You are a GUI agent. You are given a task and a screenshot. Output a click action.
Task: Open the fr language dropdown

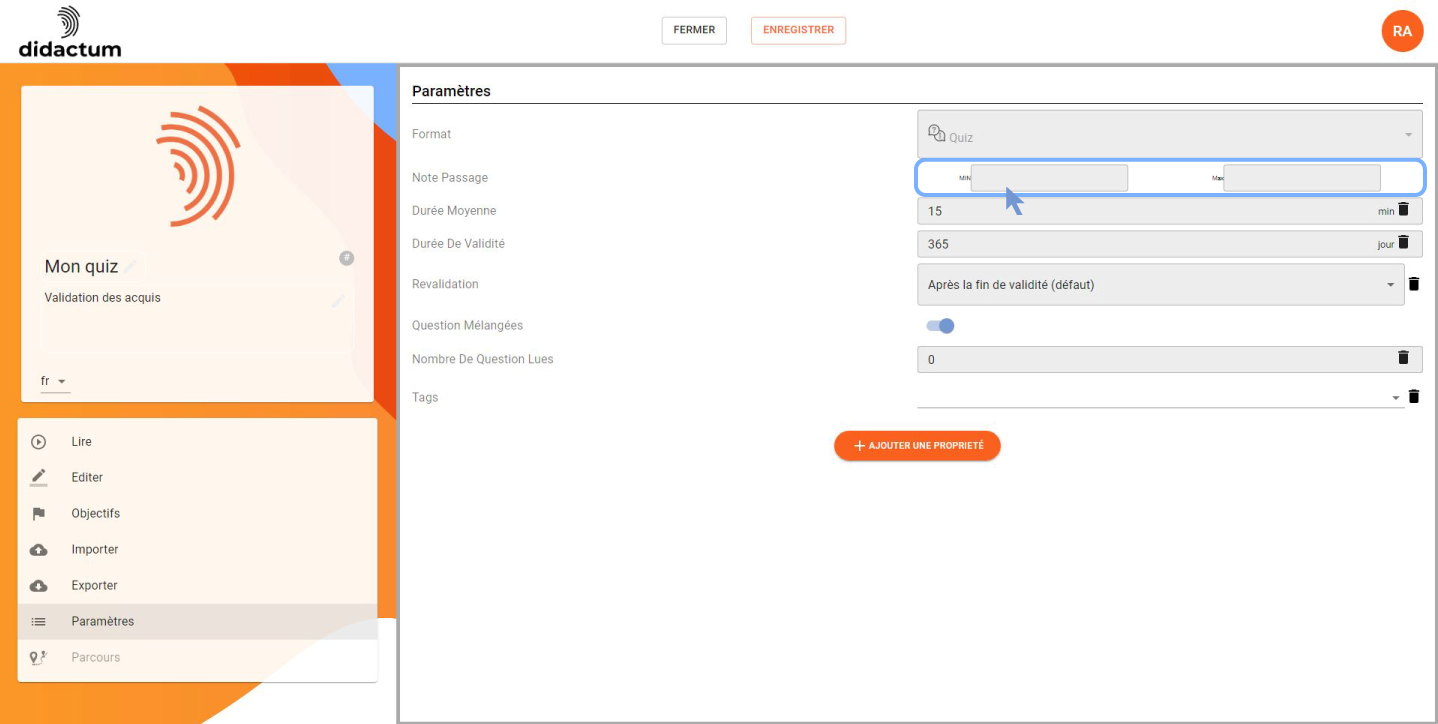pos(54,382)
